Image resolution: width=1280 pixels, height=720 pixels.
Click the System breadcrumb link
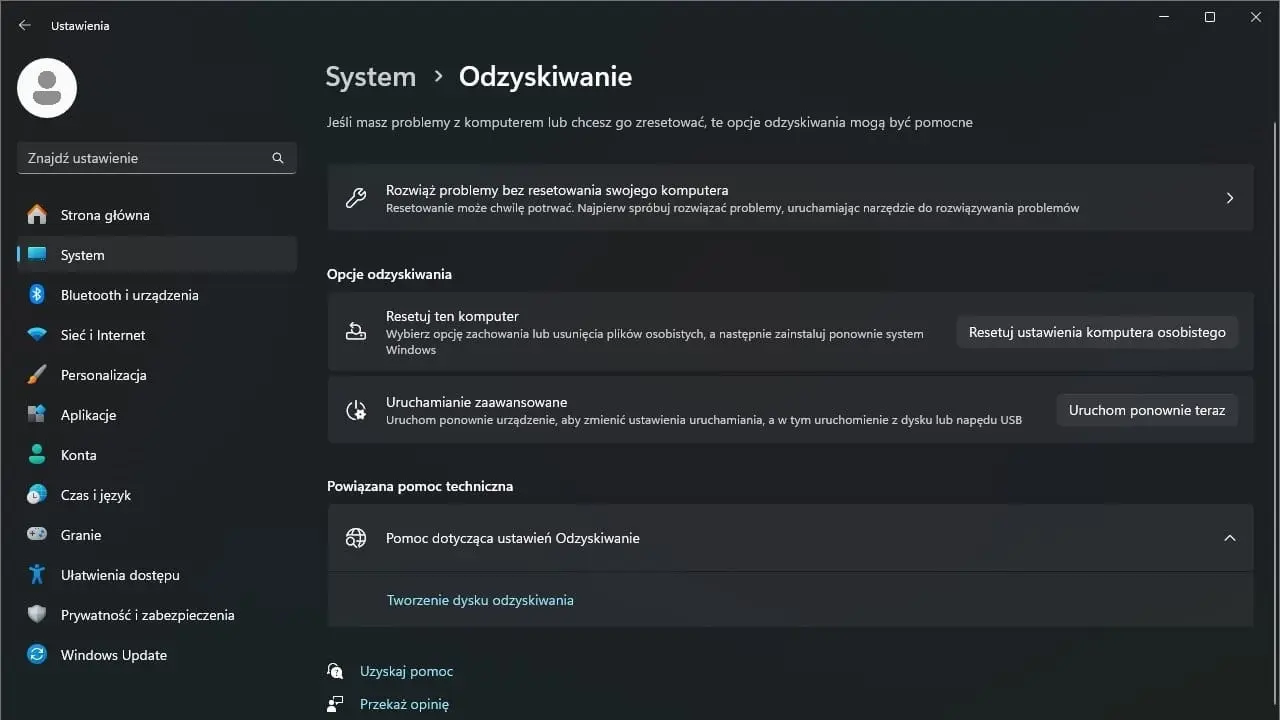point(370,76)
